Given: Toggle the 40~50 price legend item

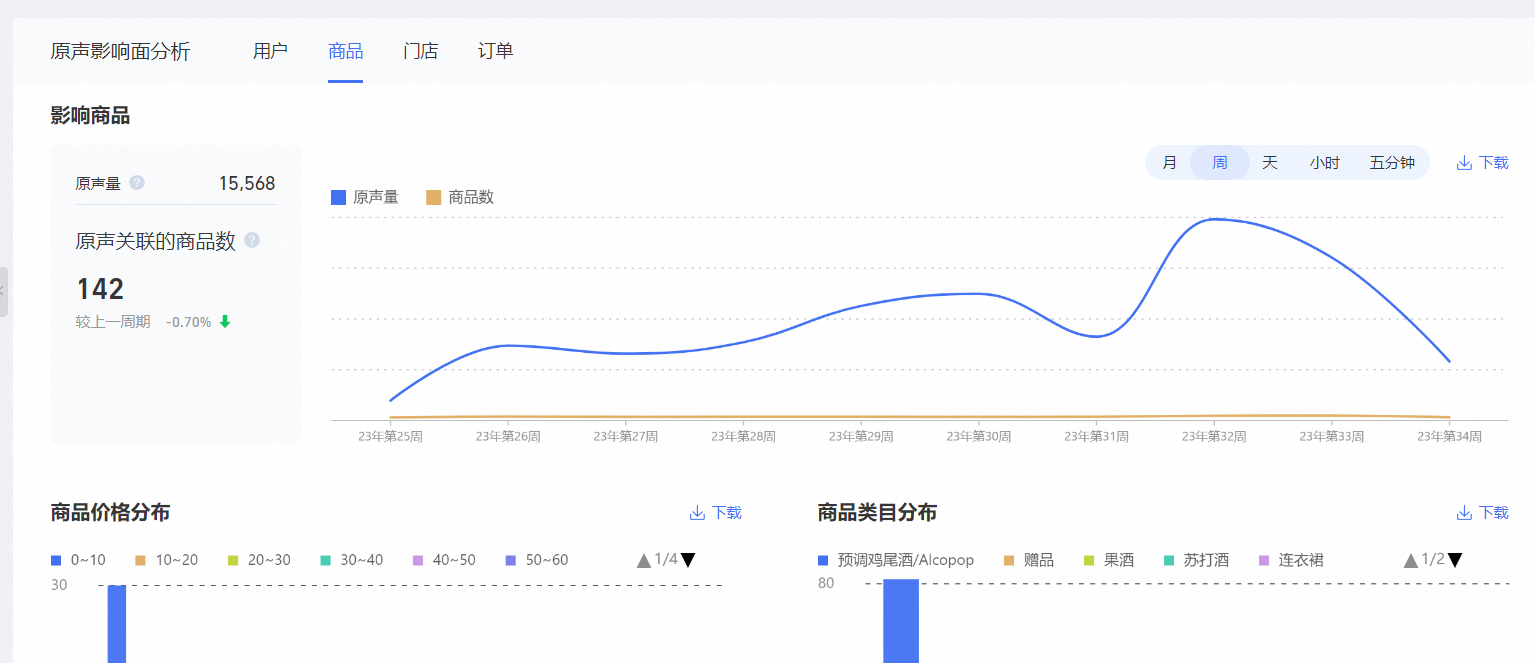Looking at the screenshot, I should [x=444, y=560].
